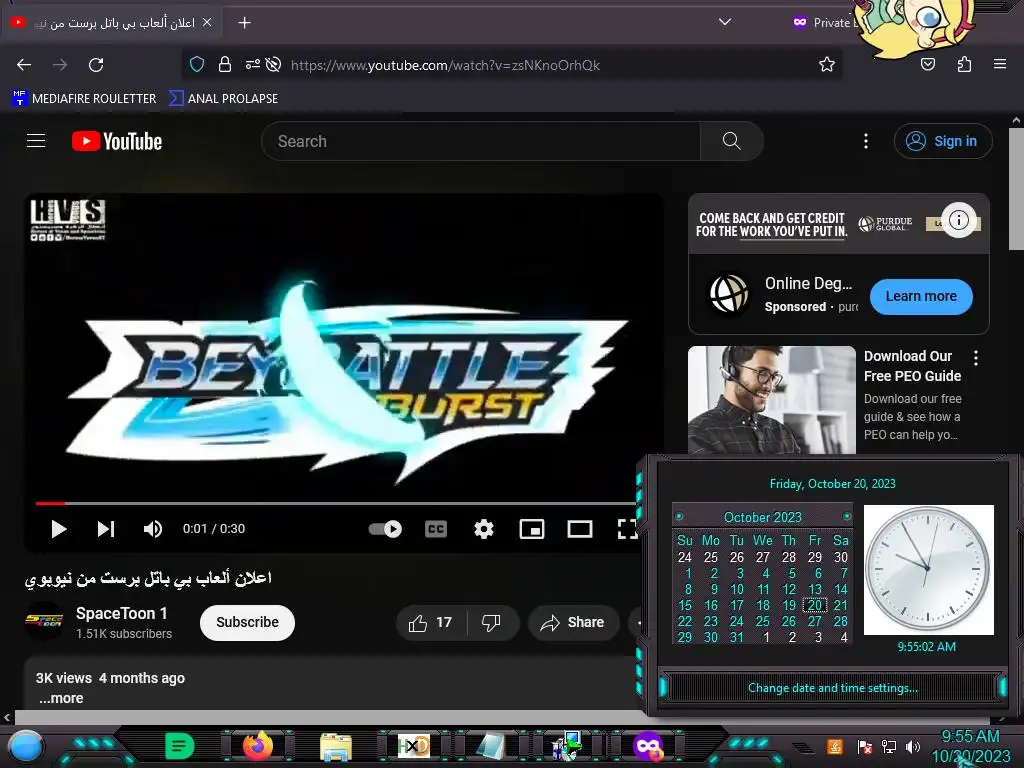Open the volume speaker tray icon
The height and width of the screenshot is (768, 1024).
tap(913, 746)
